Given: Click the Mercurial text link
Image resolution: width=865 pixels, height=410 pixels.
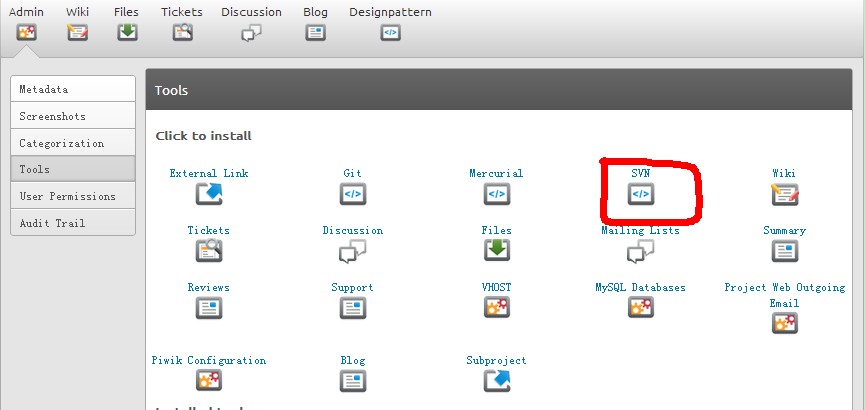Looking at the screenshot, I should [496, 173].
